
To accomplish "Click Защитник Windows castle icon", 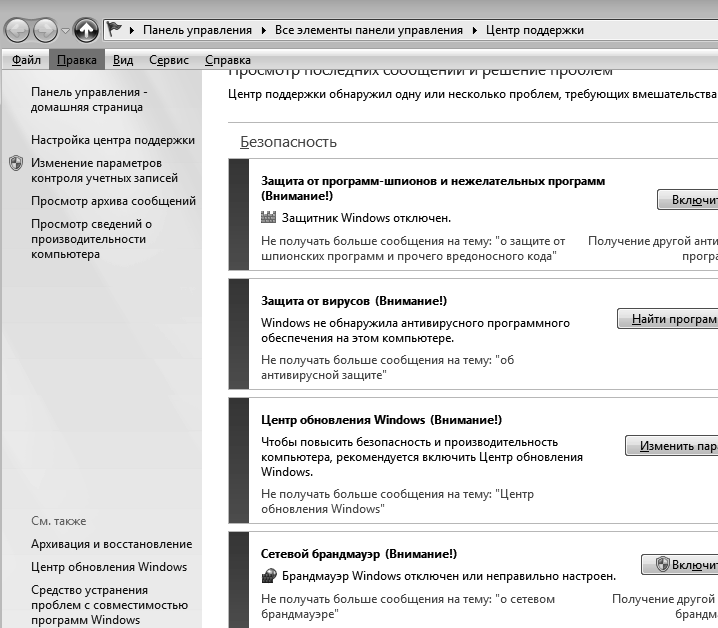I will coord(268,217).
